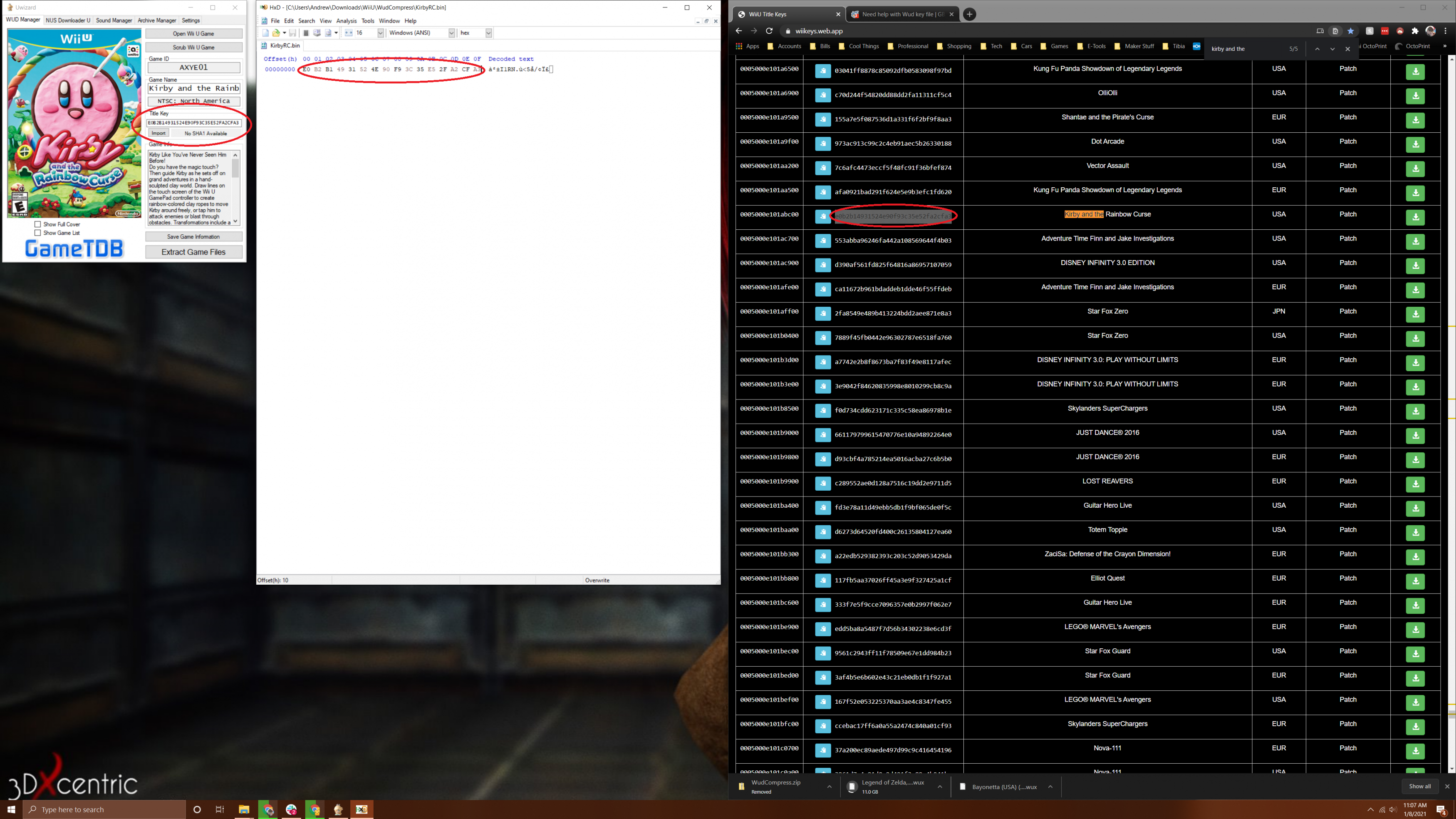Click the red LastPass extension icon
Screen dimensions: 1456x819
[x=1385, y=31]
